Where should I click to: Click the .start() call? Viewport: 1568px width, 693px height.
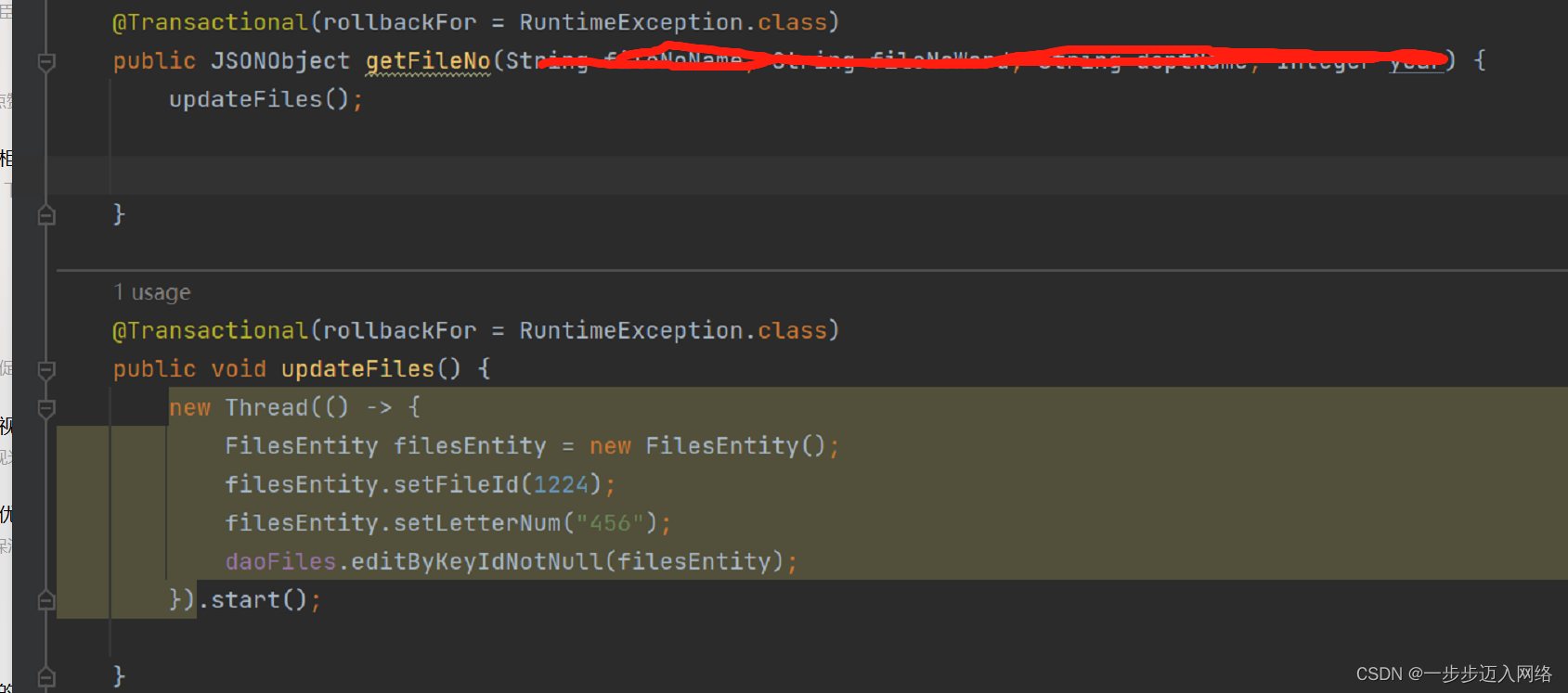(252, 600)
